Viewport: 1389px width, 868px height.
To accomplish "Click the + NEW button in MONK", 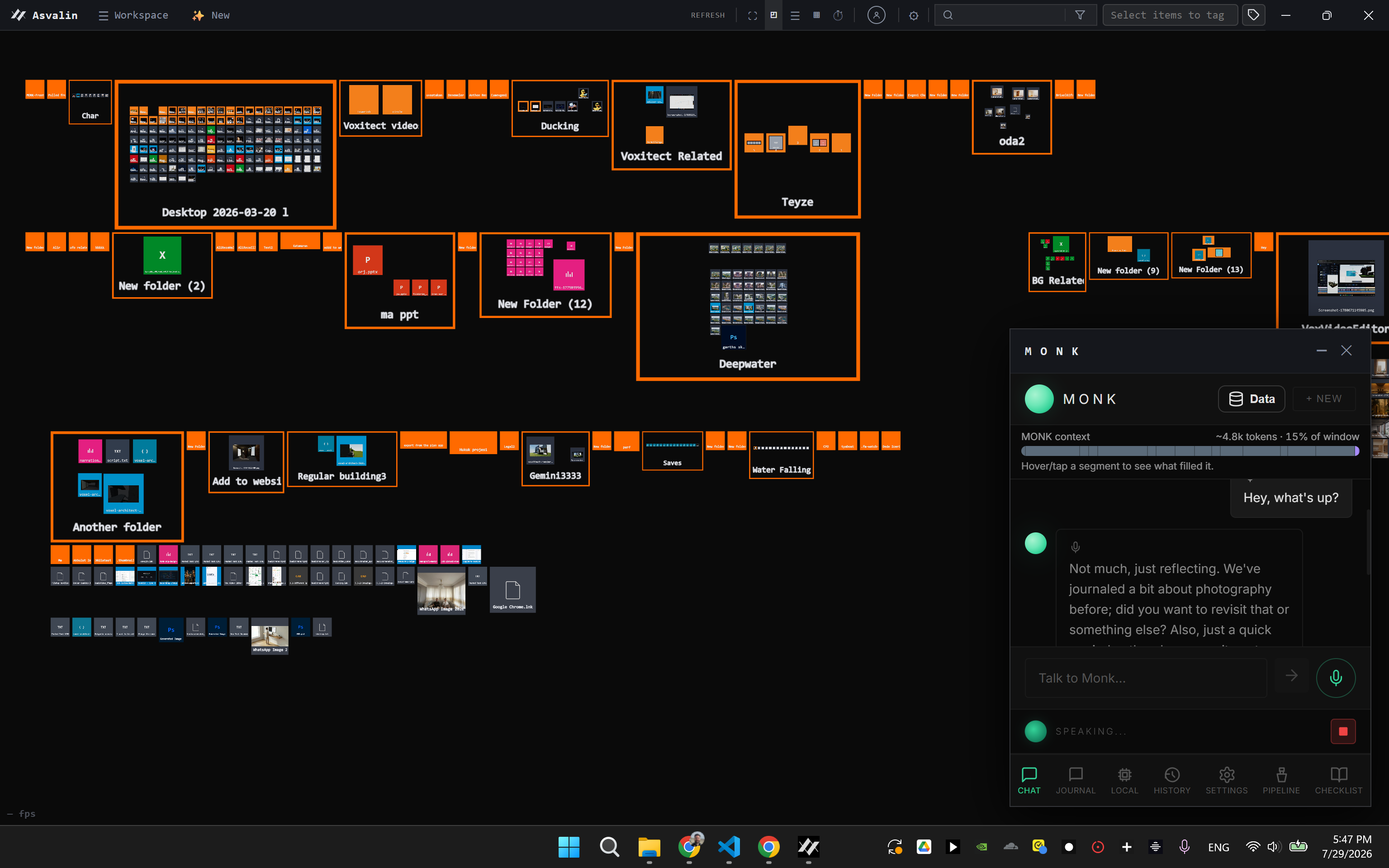I will (1323, 399).
